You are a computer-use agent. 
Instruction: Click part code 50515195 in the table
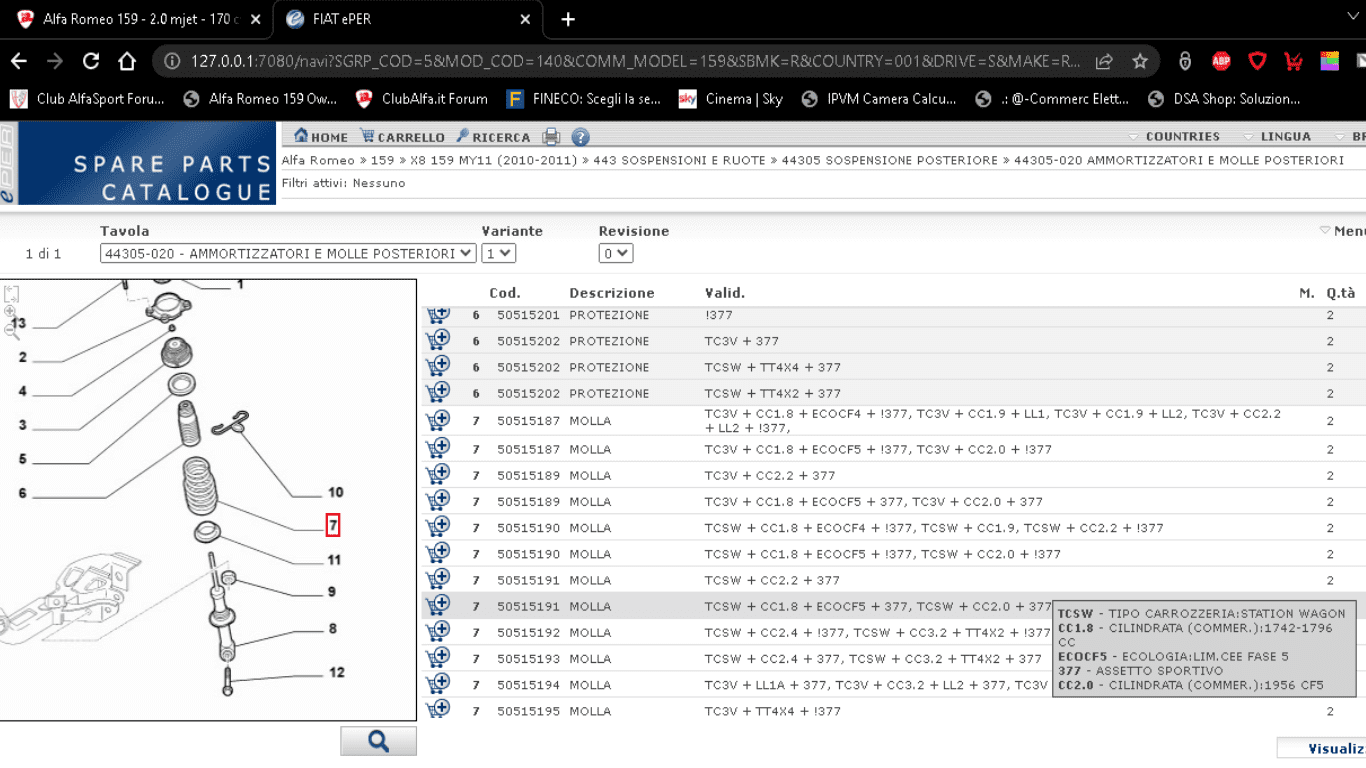[529, 711]
